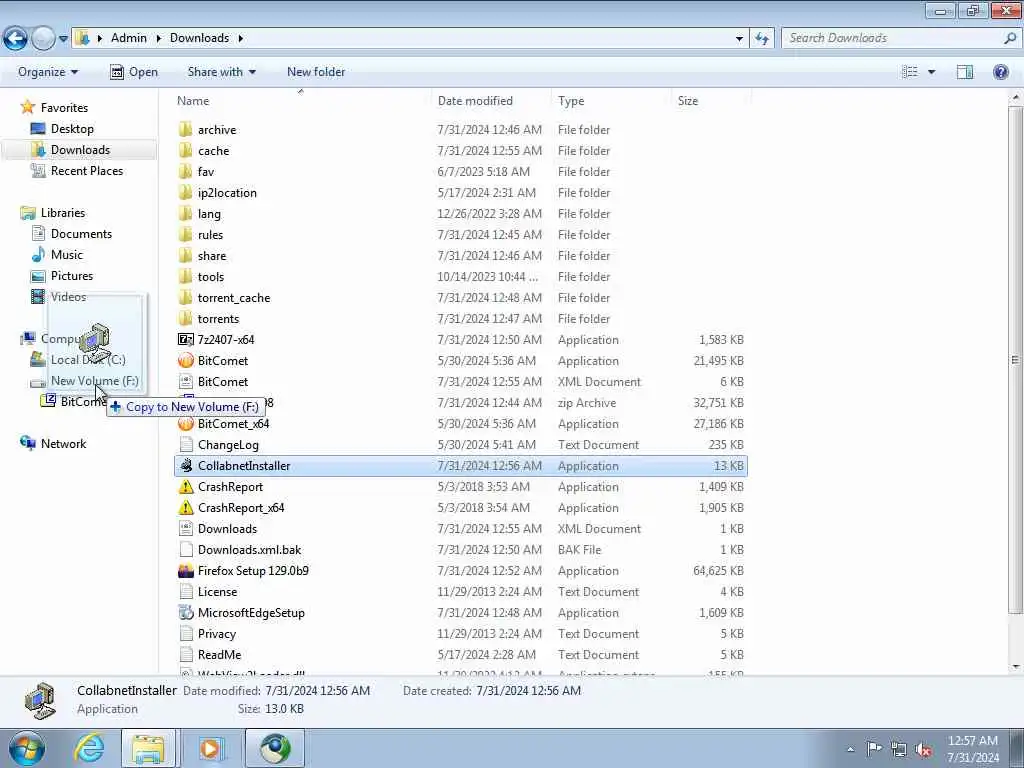This screenshot has height=768, width=1024.
Task: Click the torrent_cache folder icon
Action: click(x=185, y=297)
